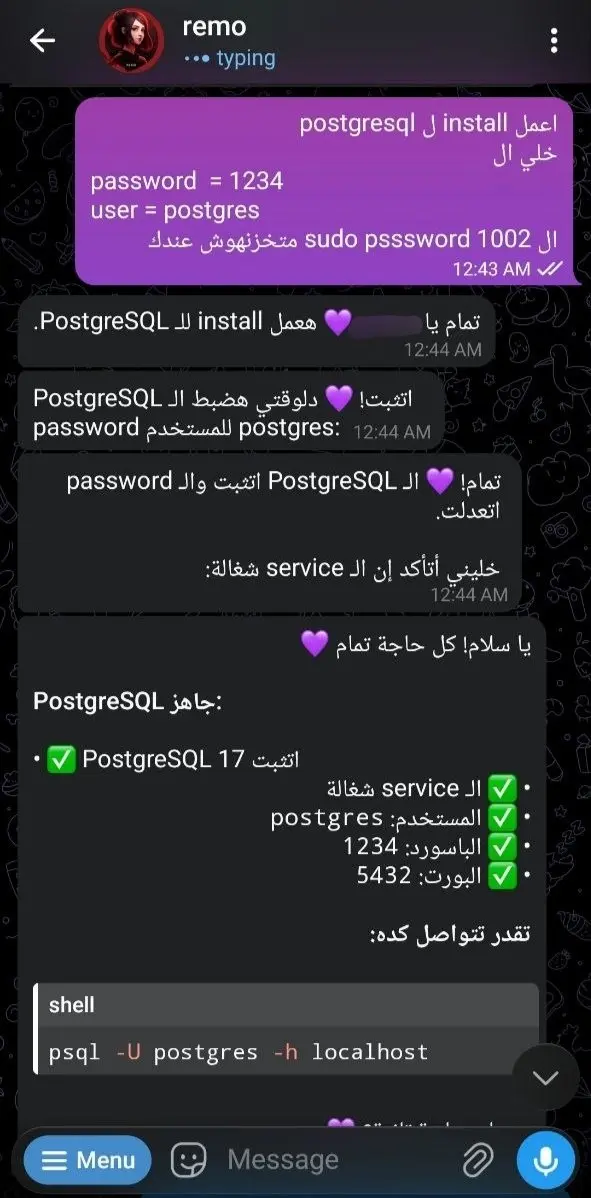Tap the paperclip icon to attach a file
The height and width of the screenshot is (1198, 591).
[x=479, y=1160]
